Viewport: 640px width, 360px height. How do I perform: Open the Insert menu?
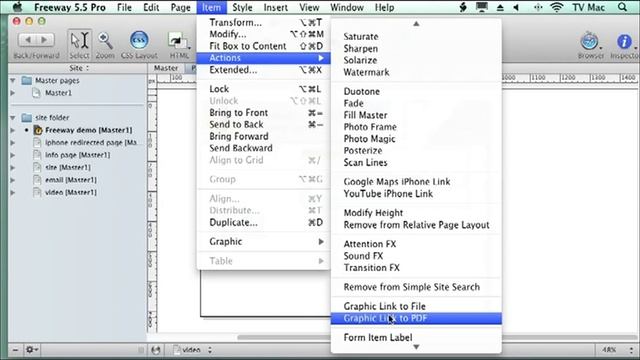(276, 7)
